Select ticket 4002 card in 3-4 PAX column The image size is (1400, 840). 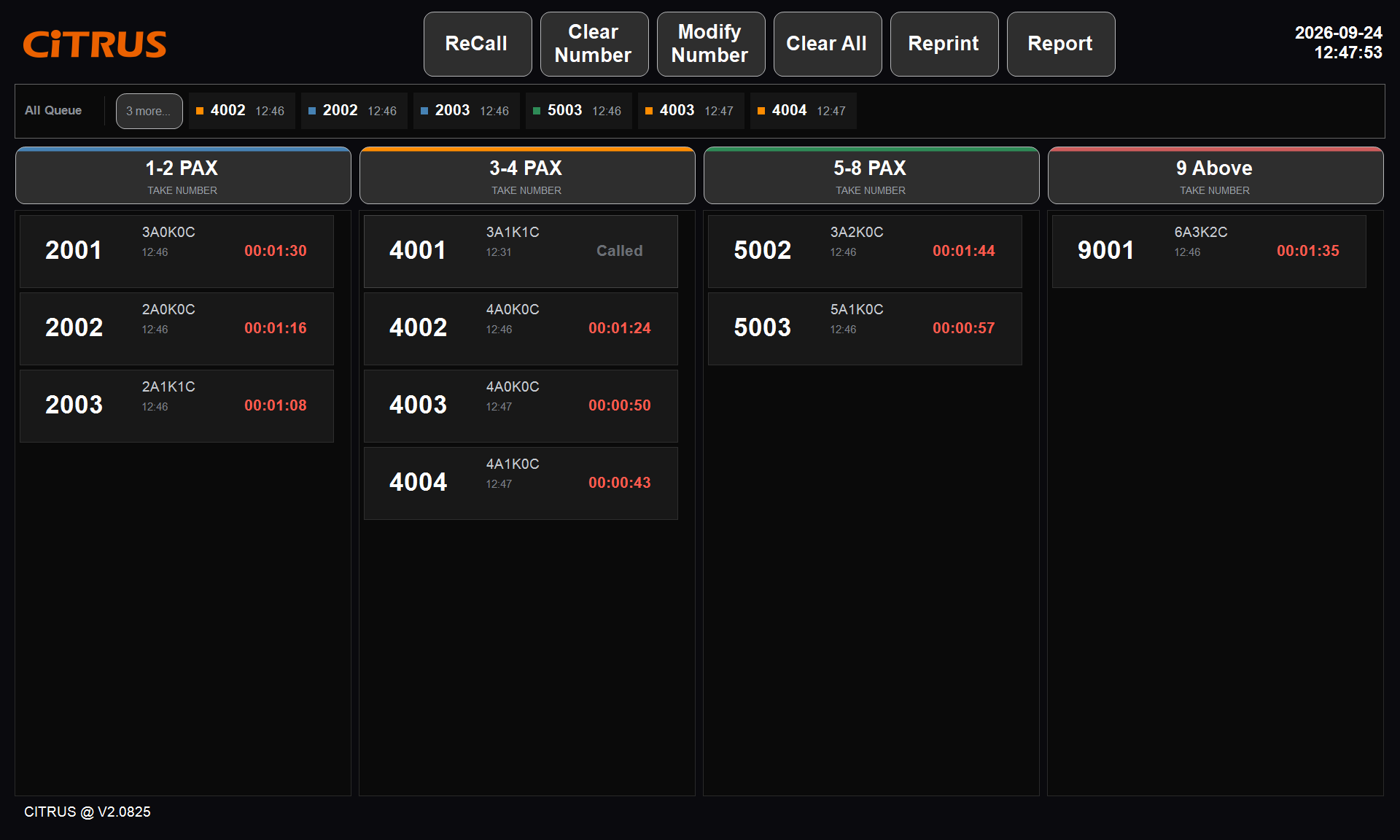[x=521, y=328]
